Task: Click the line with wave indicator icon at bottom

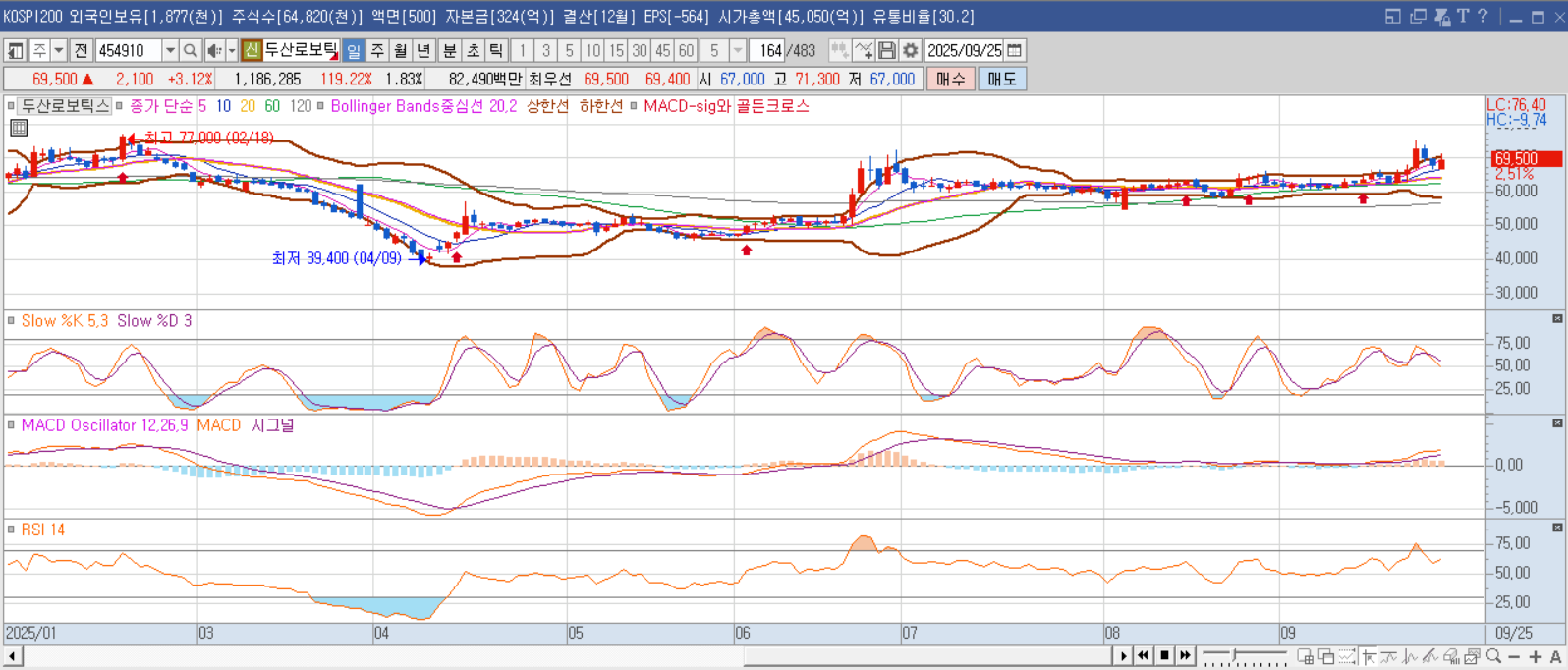Action: point(1389,656)
